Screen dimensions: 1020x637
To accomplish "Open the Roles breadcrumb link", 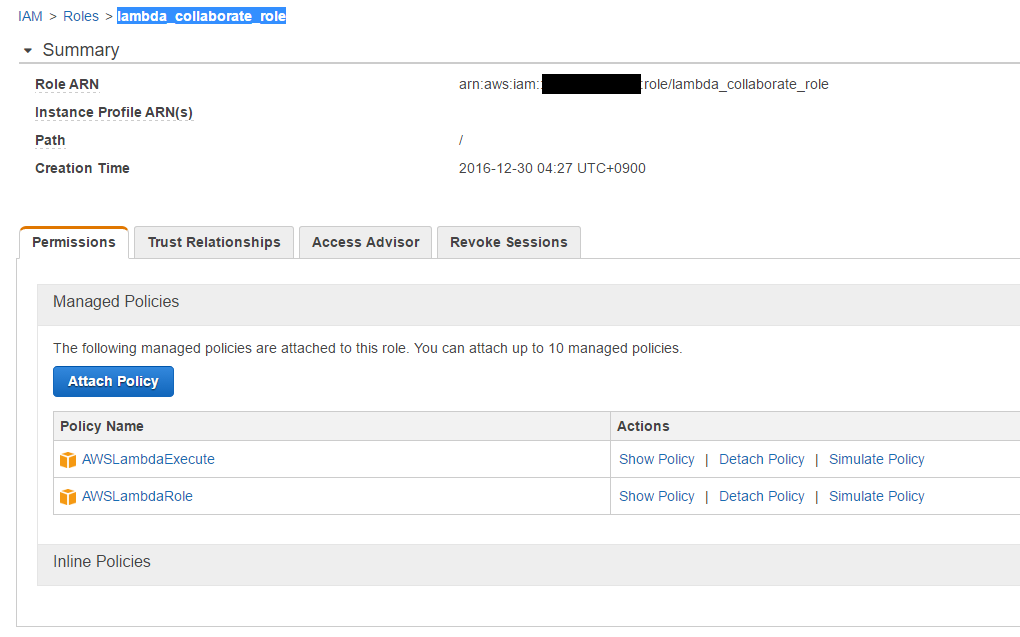I will [x=81, y=16].
